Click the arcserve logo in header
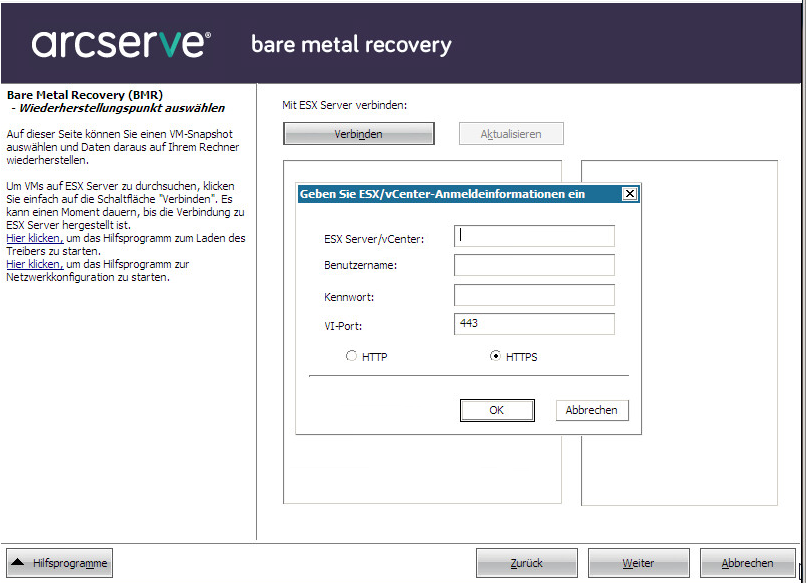Screen dimensions: 807x583 (x=121, y=44)
